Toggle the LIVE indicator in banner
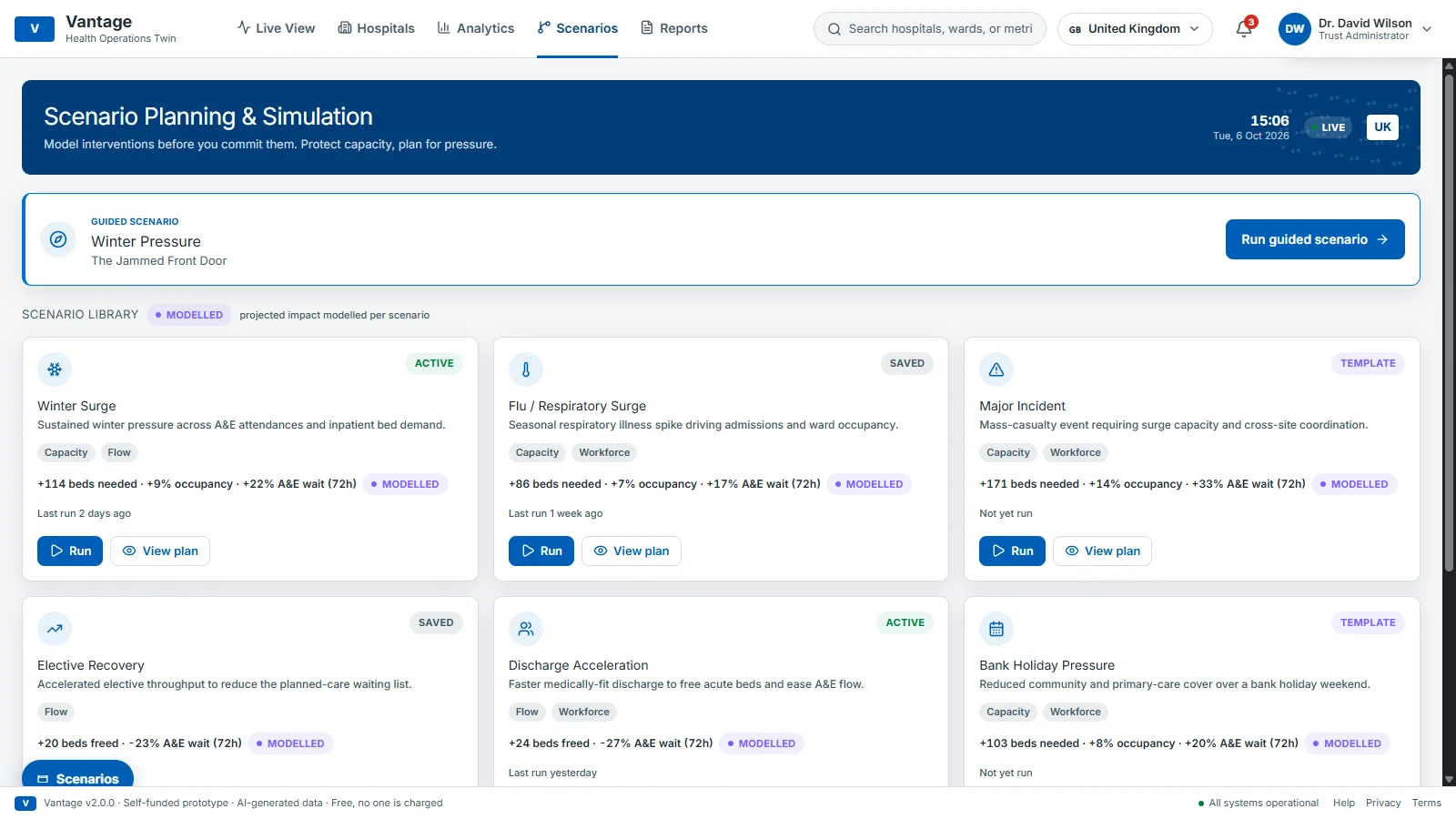The height and width of the screenshot is (819, 1456). (1329, 127)
